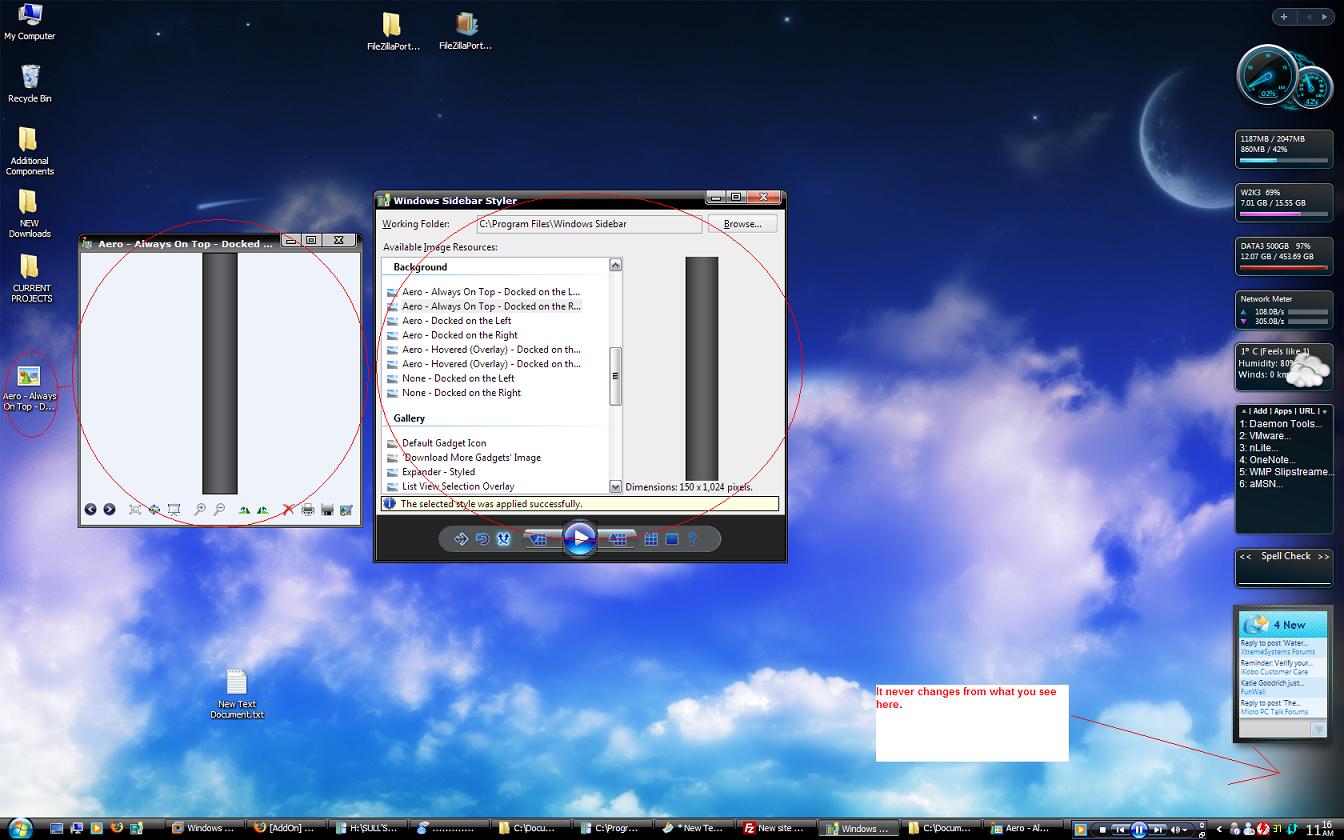Select Best Fit icon in picture viewer

[135, 510]
